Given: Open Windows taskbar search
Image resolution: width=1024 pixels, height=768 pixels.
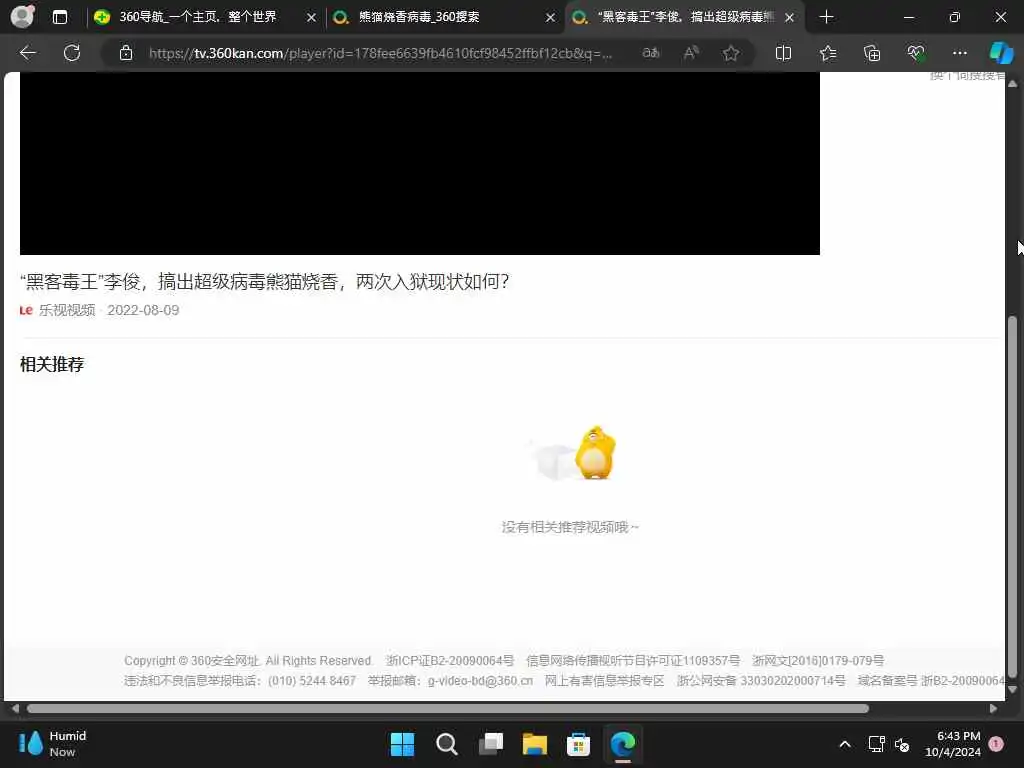Looking at the screenshot, I should 447,744.
